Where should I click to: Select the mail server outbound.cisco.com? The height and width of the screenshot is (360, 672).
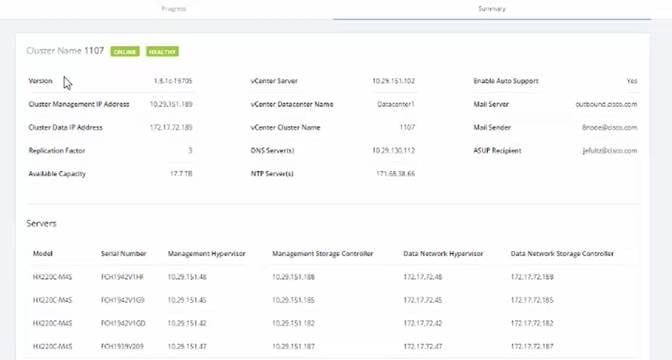(606, 104)
